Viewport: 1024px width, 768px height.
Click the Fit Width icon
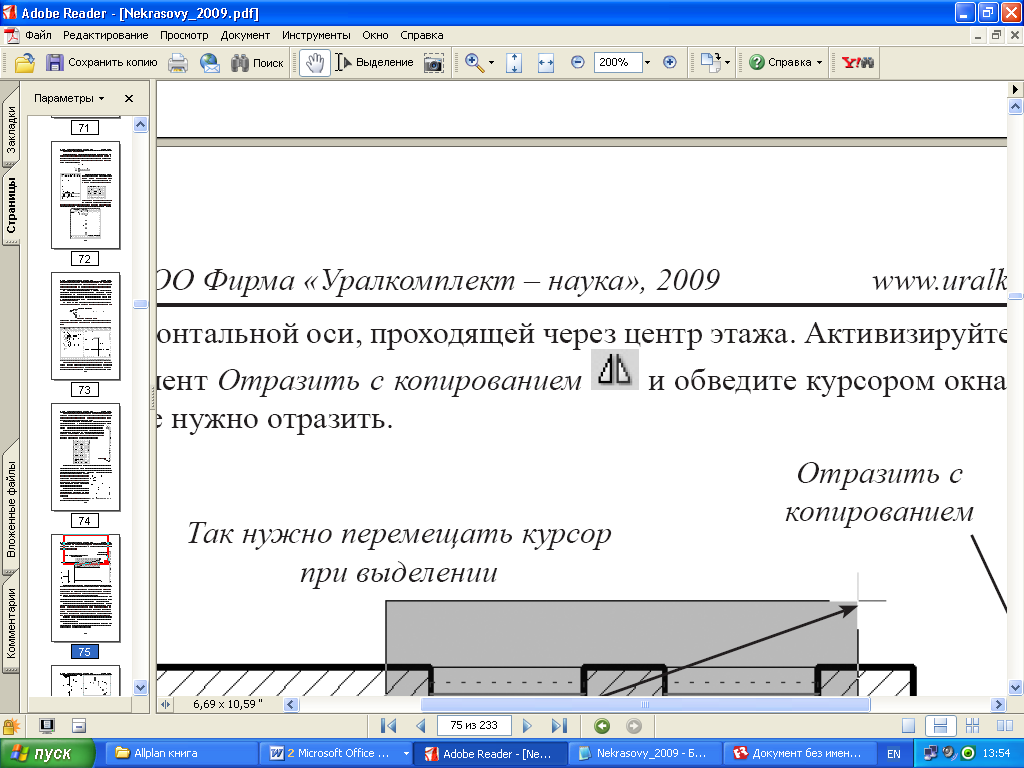coord(545,63)
